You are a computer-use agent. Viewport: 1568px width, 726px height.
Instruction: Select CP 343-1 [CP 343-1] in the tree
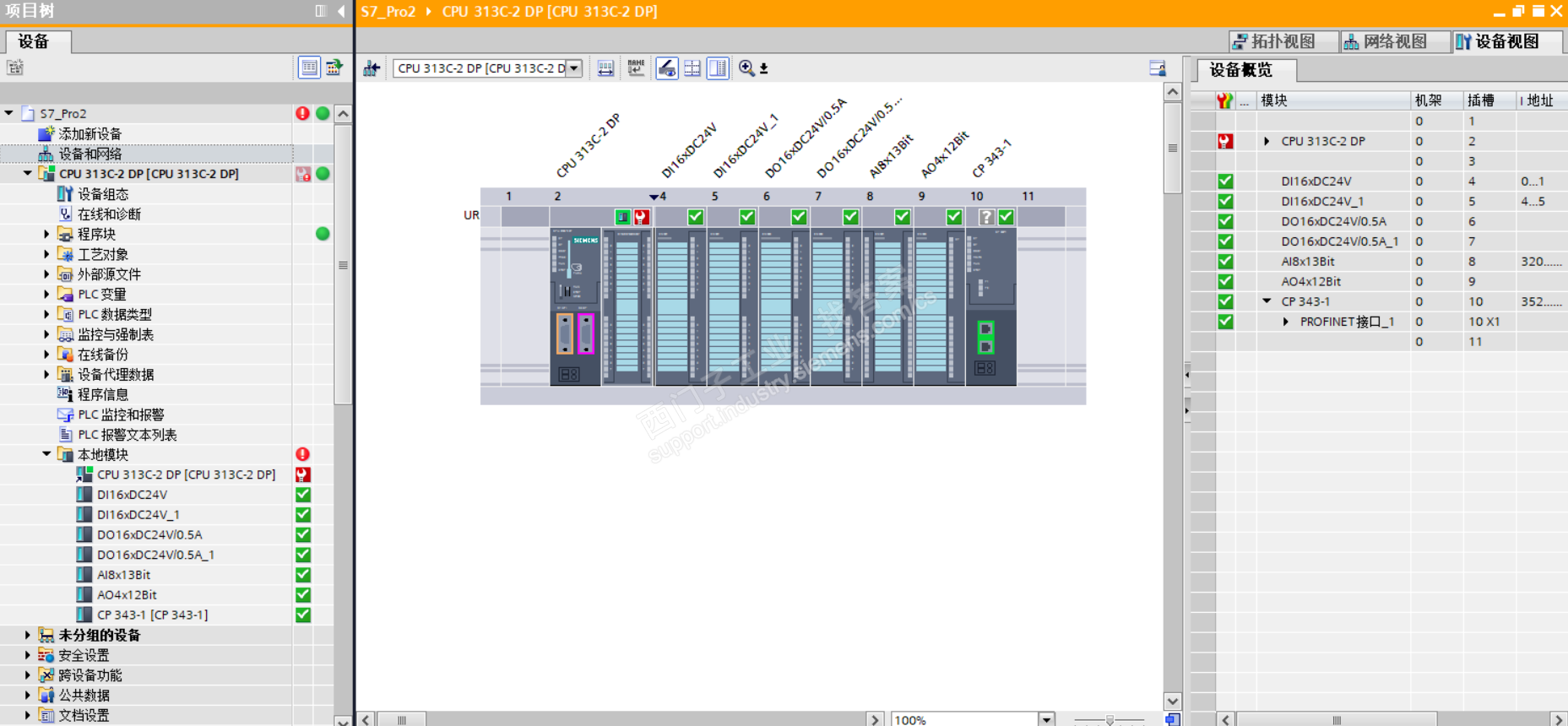152,615
